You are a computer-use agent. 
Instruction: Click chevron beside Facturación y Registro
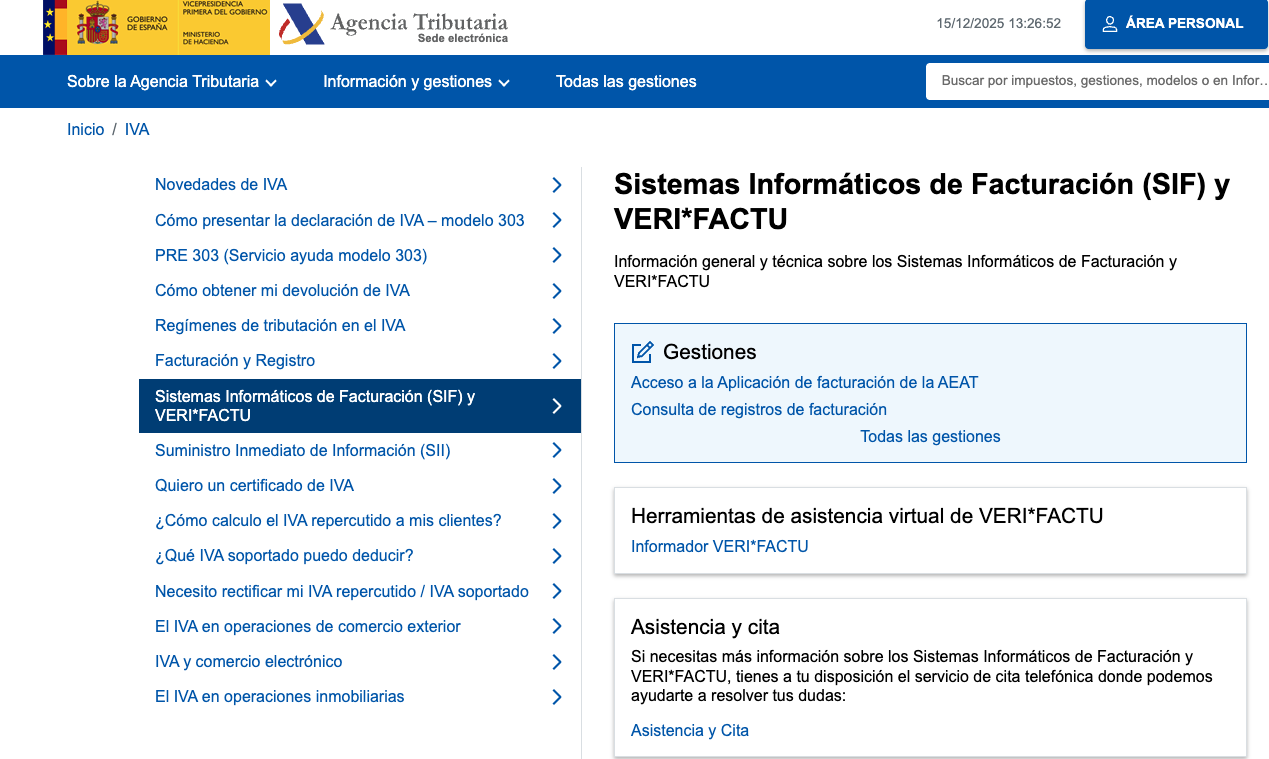(557, 361)
